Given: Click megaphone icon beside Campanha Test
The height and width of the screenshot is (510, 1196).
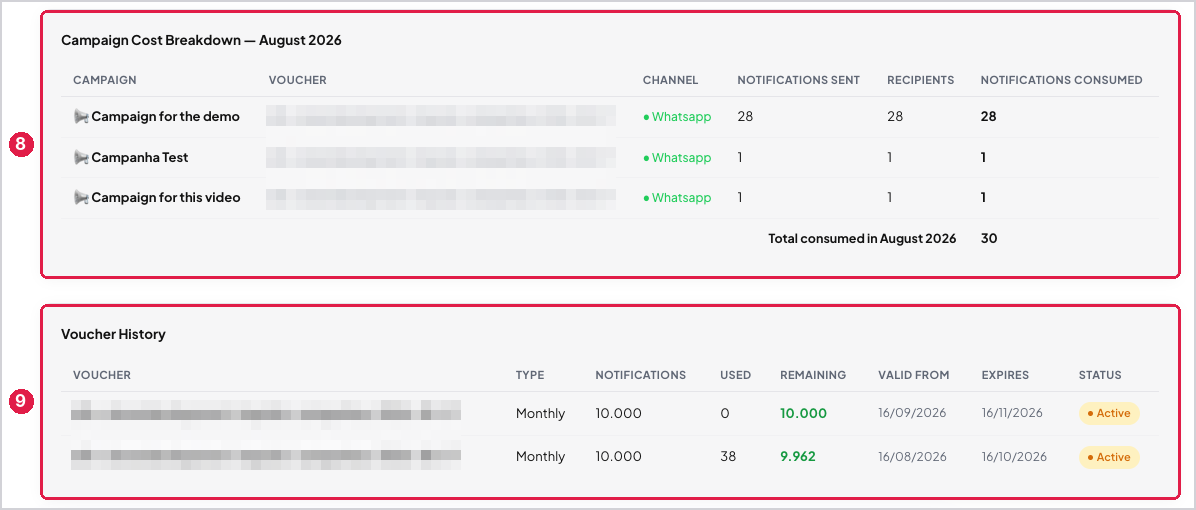Looking at the screenshot, I should (x=81, y=158).
